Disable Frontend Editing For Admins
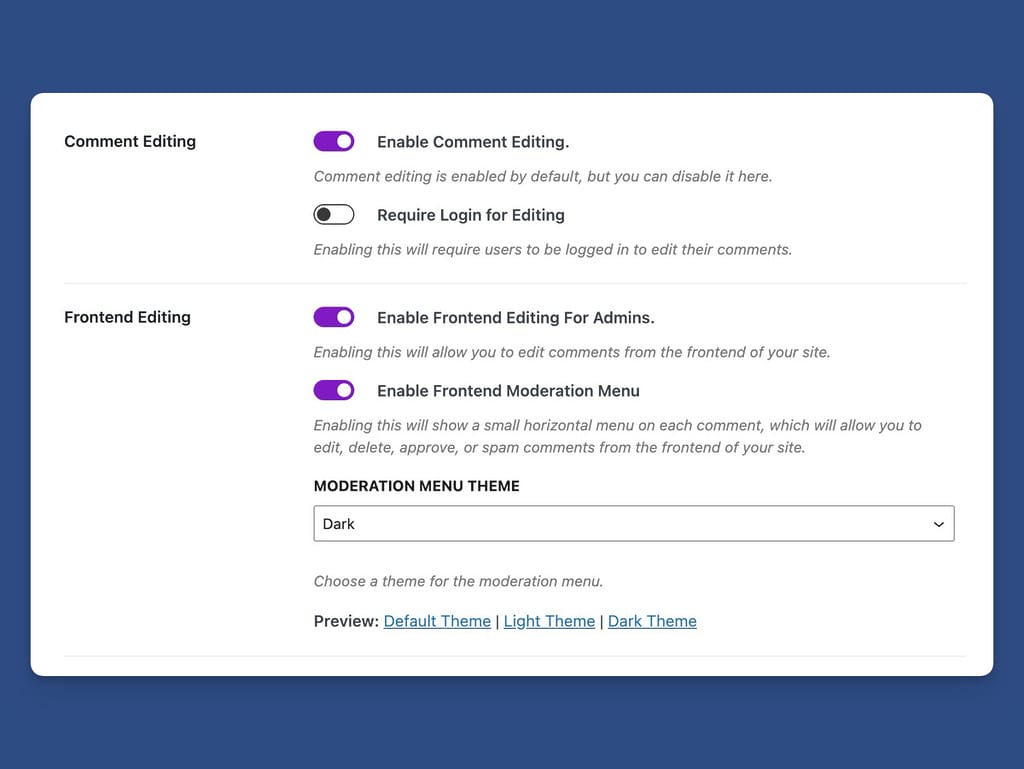This screenshot has height=769, width=1024. pyautogui.click(x=334, y=317)
